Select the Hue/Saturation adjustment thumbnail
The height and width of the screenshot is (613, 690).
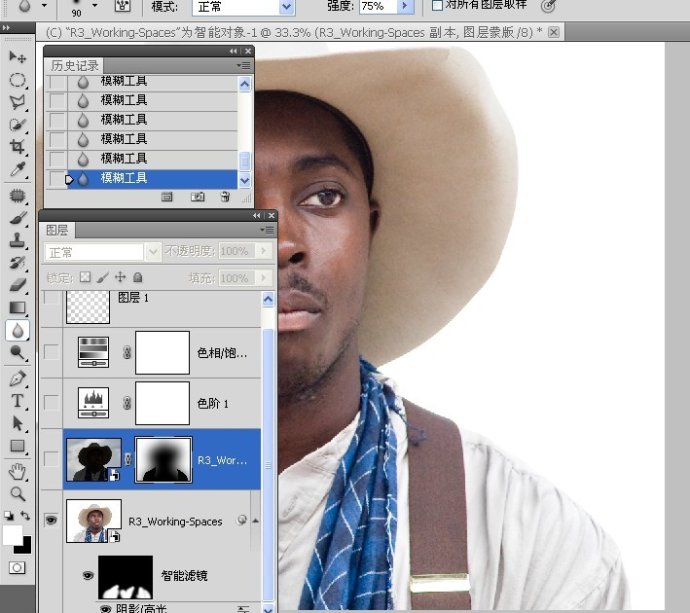click(94, 352)
